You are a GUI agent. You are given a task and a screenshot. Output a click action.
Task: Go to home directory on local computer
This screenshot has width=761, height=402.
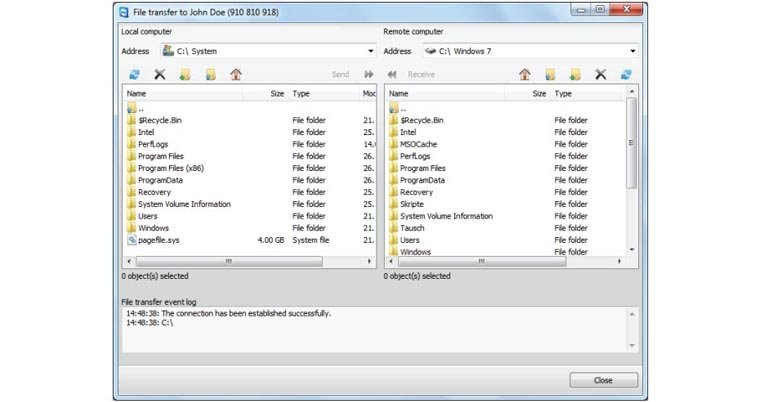pyautogui.click(x=236, y=74)
